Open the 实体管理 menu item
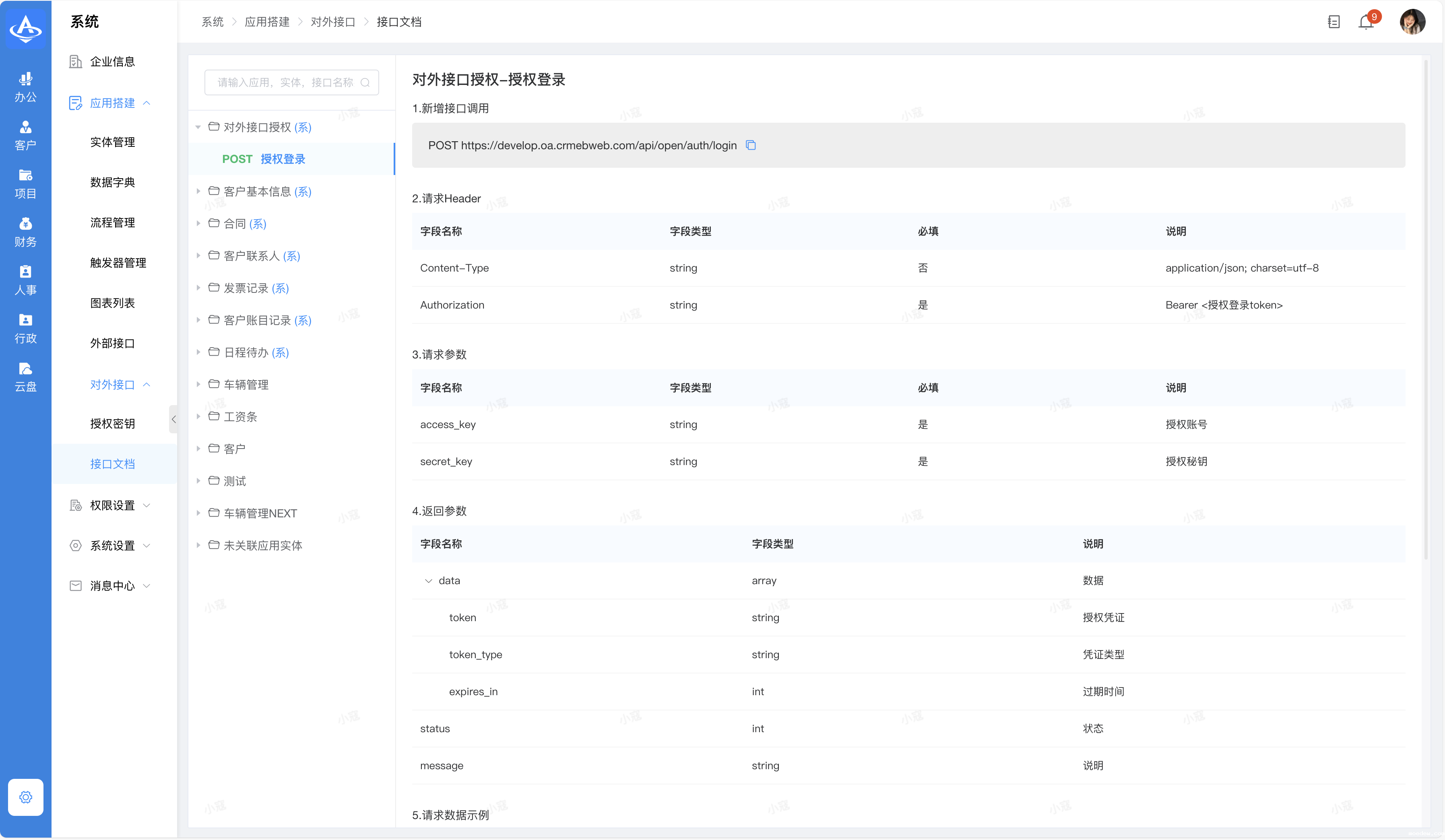This screenshot has height=840, width=1445. pyautogui.click(x=112, y=142)
